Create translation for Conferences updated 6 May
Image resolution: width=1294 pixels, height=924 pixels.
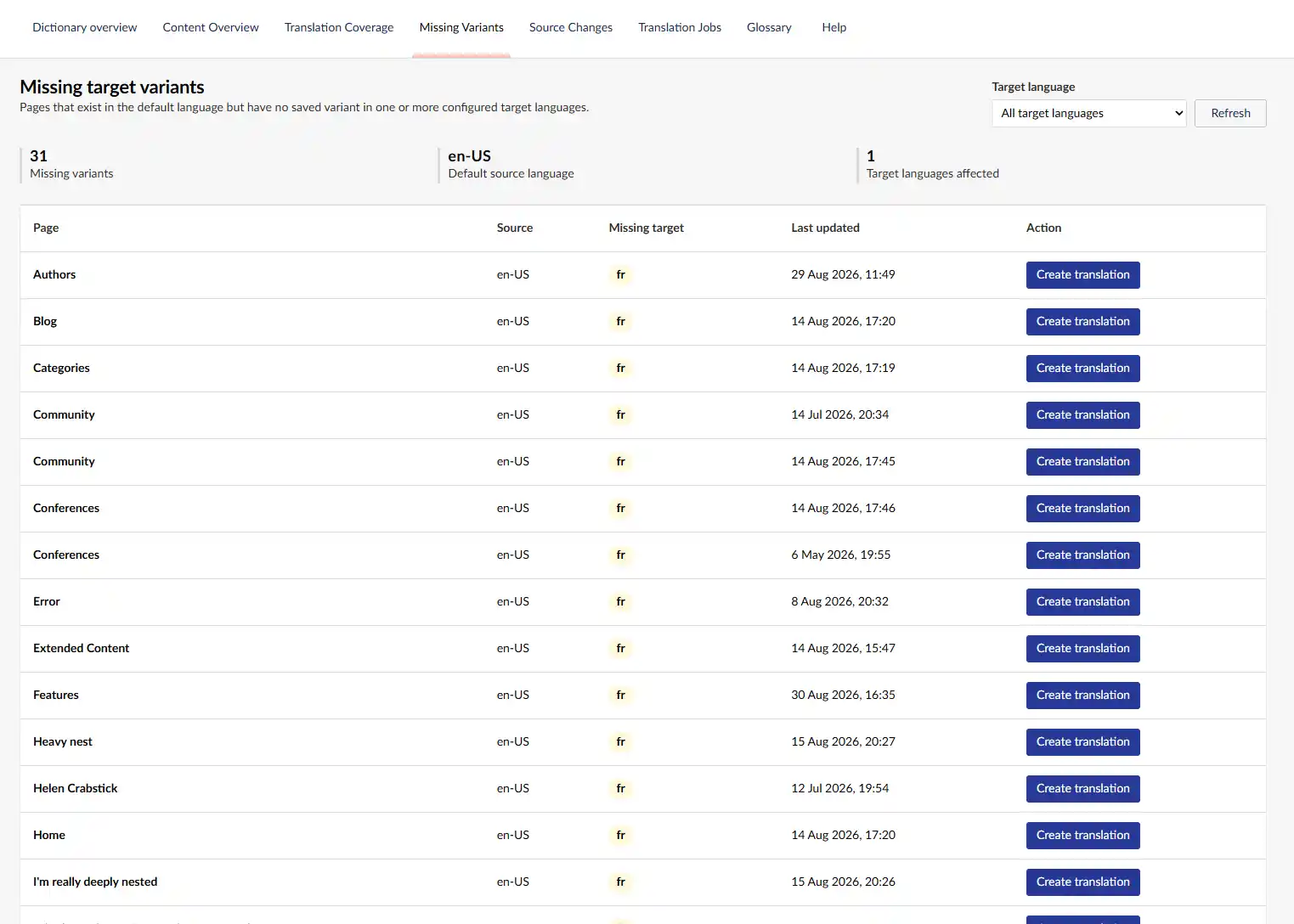click(x=1083, y=555)
